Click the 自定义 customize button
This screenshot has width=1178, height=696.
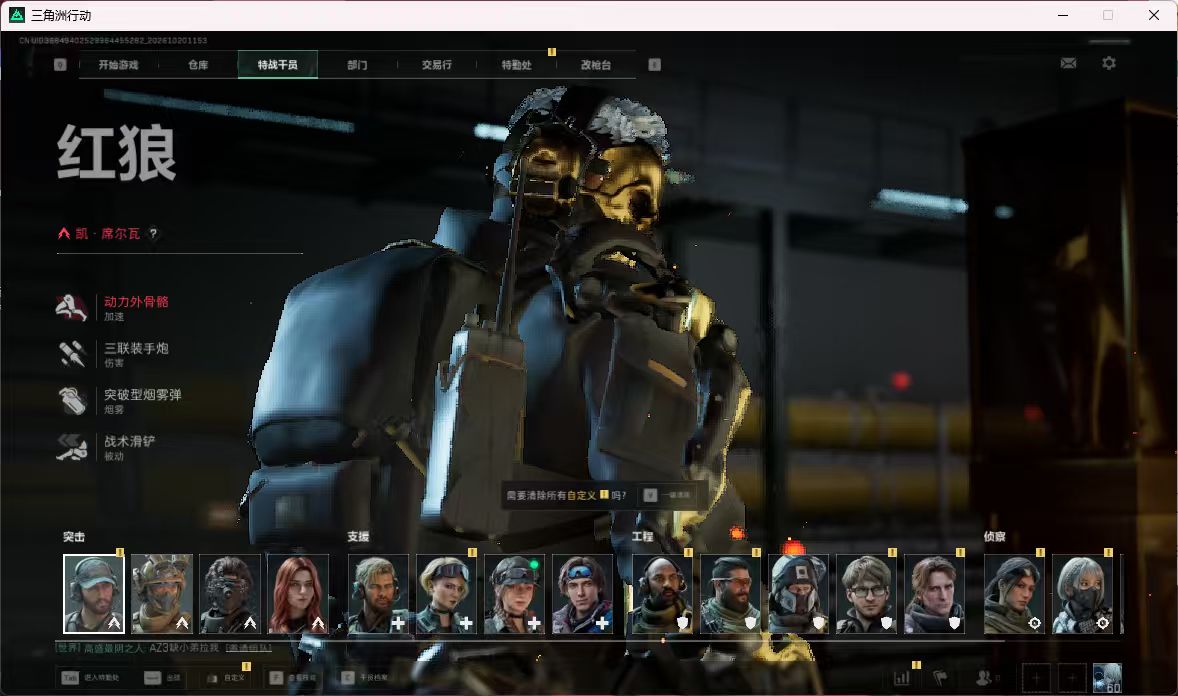pos(226,678)
